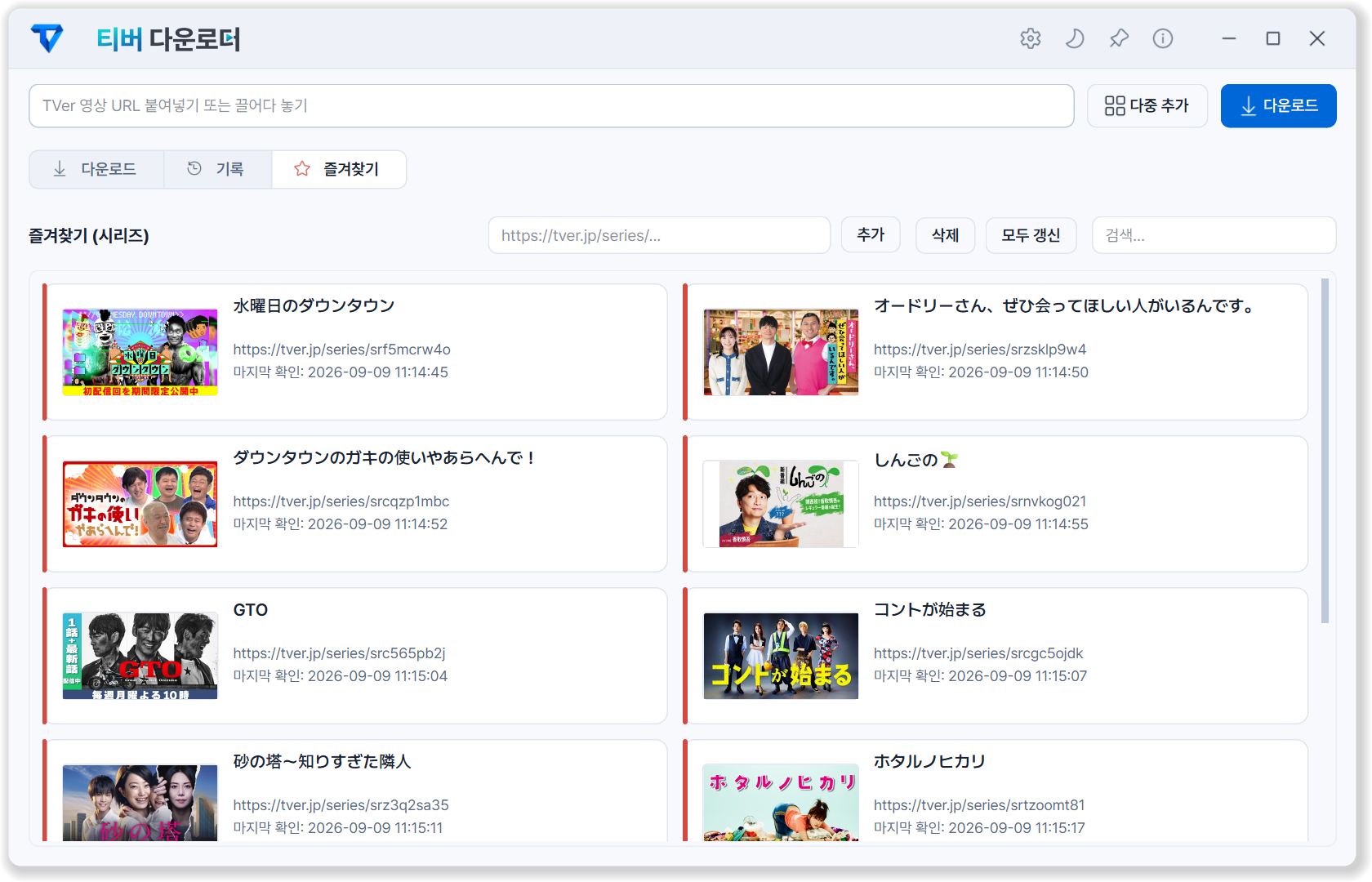Select the 砂の塔～知りすぎた隣人 title
The width and height of the screenshot is (1372, 882).
pyautogui.click(x=322, y=761)
